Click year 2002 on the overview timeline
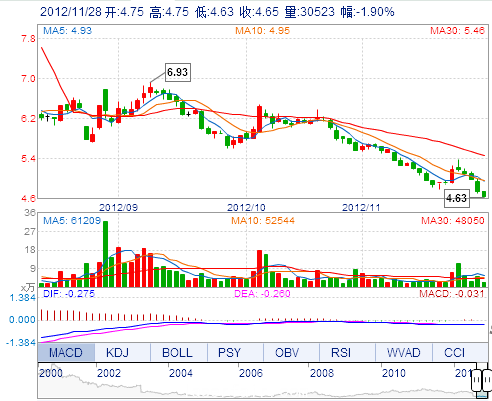492x401 pixels. pyautogui.click(x=109, y=373)
